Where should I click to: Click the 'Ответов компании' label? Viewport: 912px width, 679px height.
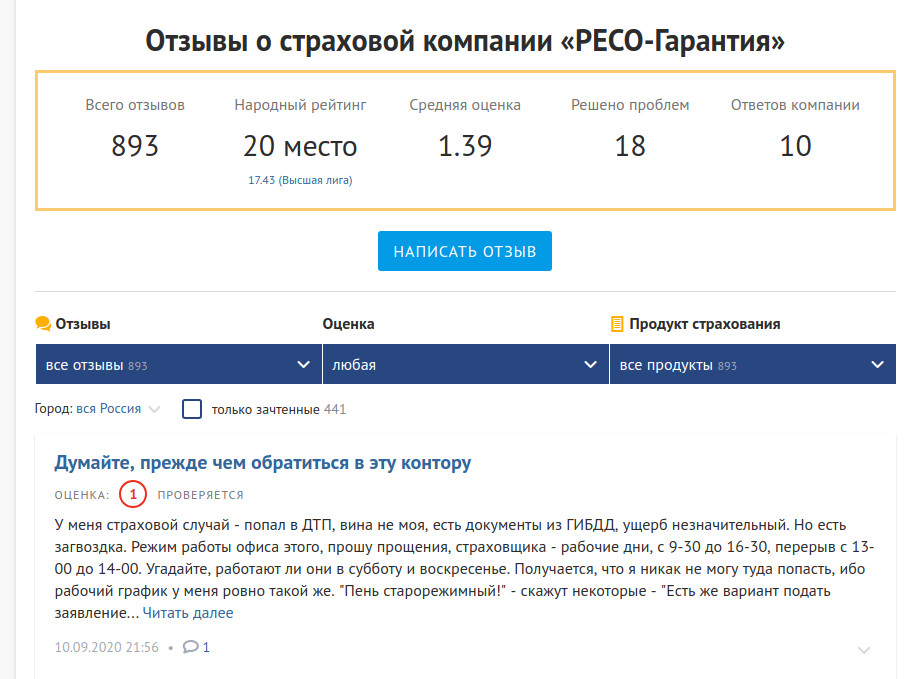795,105
